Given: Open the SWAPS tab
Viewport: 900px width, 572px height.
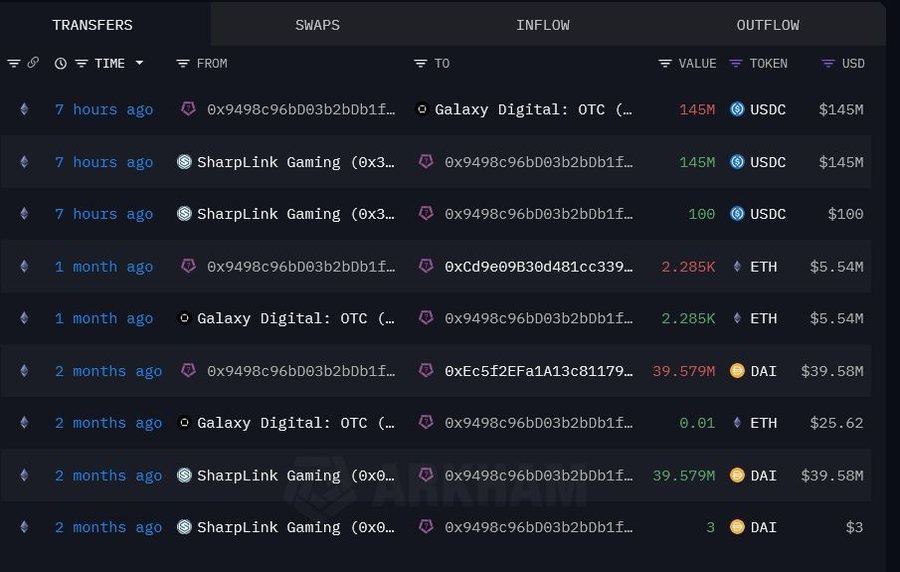Looking at the screenshot, I should [x=317, y=25].
